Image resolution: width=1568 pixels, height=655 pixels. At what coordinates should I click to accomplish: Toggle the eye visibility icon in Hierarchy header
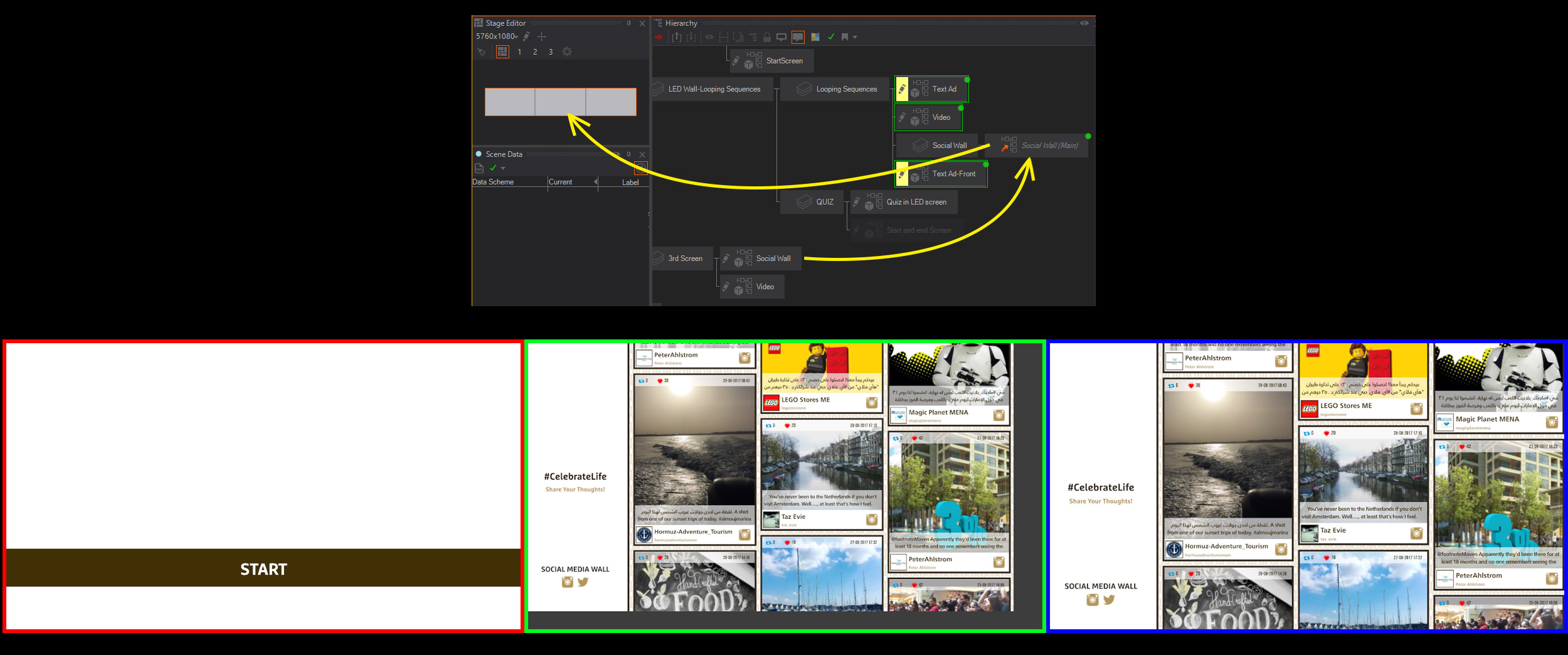coord(1084,23)
